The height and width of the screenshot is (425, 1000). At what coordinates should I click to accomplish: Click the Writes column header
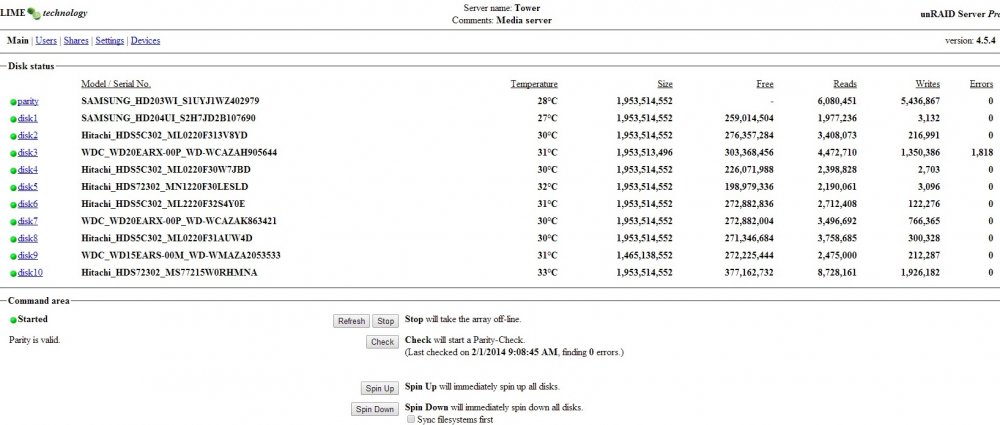928,84
